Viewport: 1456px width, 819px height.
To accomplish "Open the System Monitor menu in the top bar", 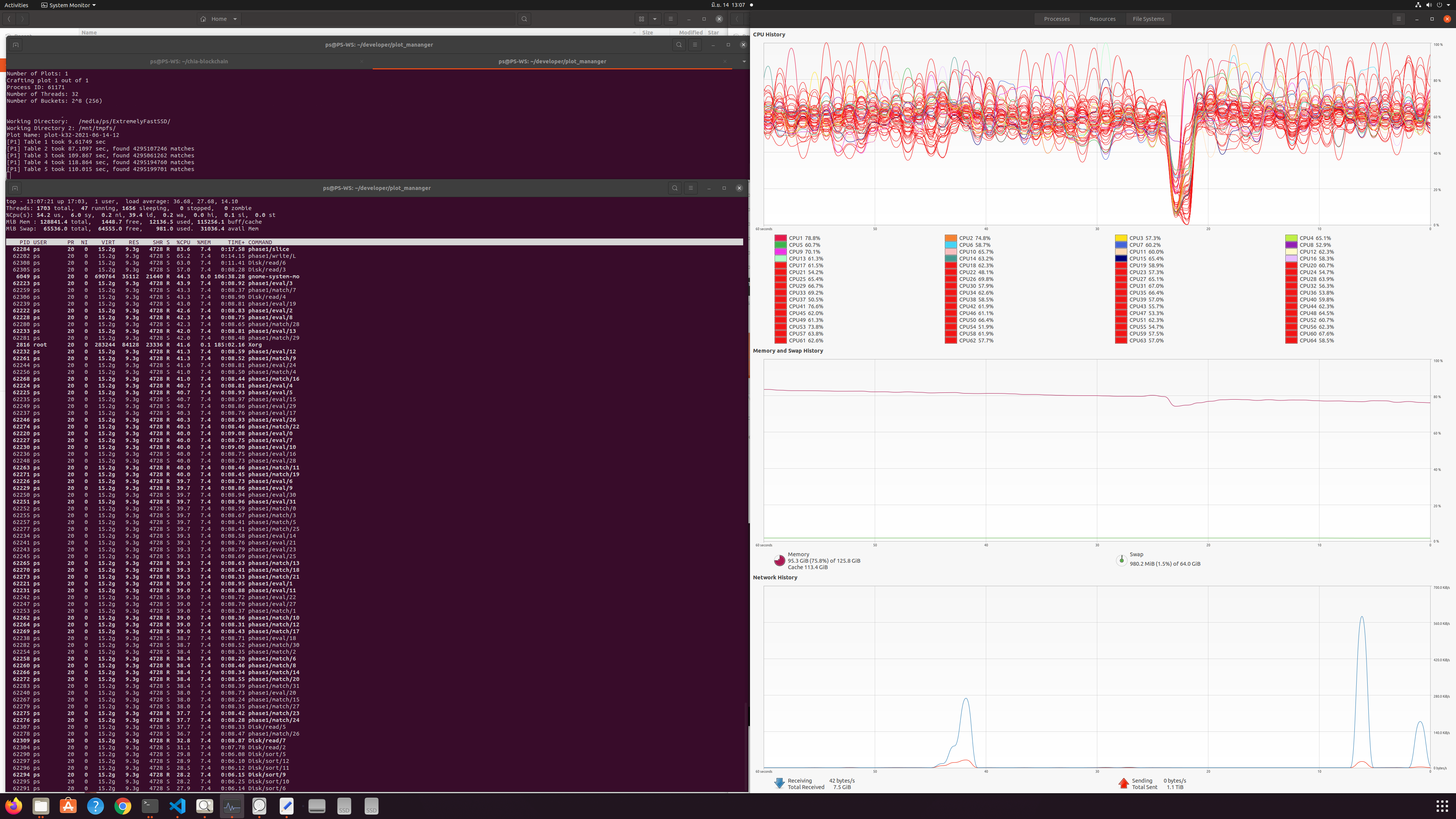I will (x=68, y=5).
